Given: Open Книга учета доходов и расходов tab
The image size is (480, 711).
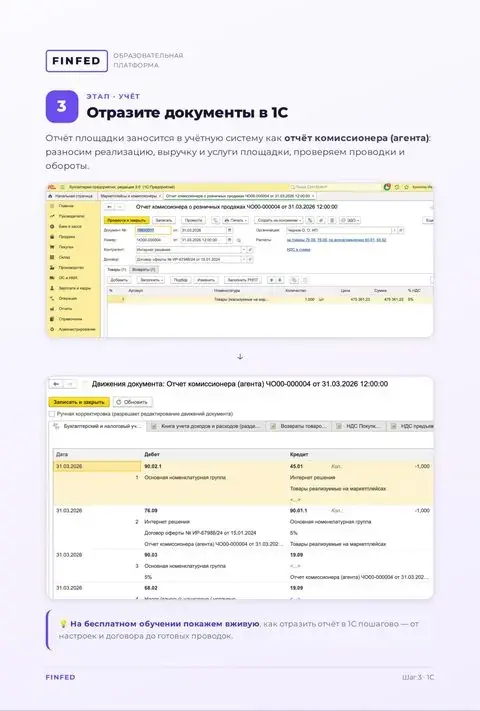Looking at the screenshot, I should click(x=206, y=426).
